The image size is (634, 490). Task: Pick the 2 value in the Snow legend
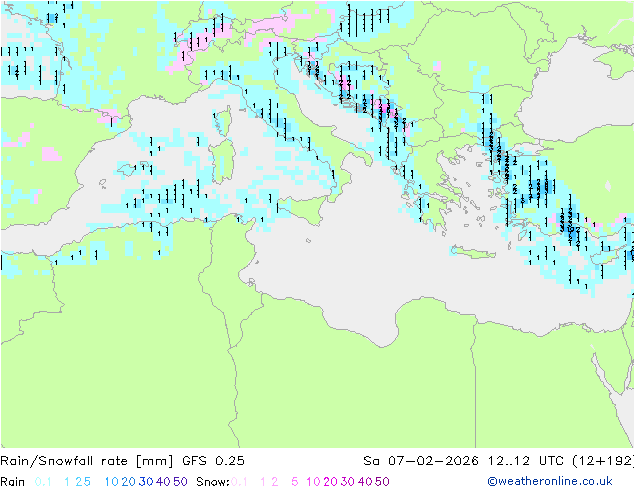(x=275, y=482)
